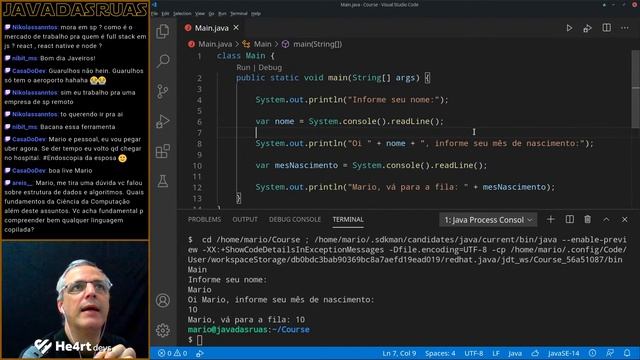Click the JavaSE-14 runtime status item
Viewport: 640px width, 360px height.
(x=563, y=353)
